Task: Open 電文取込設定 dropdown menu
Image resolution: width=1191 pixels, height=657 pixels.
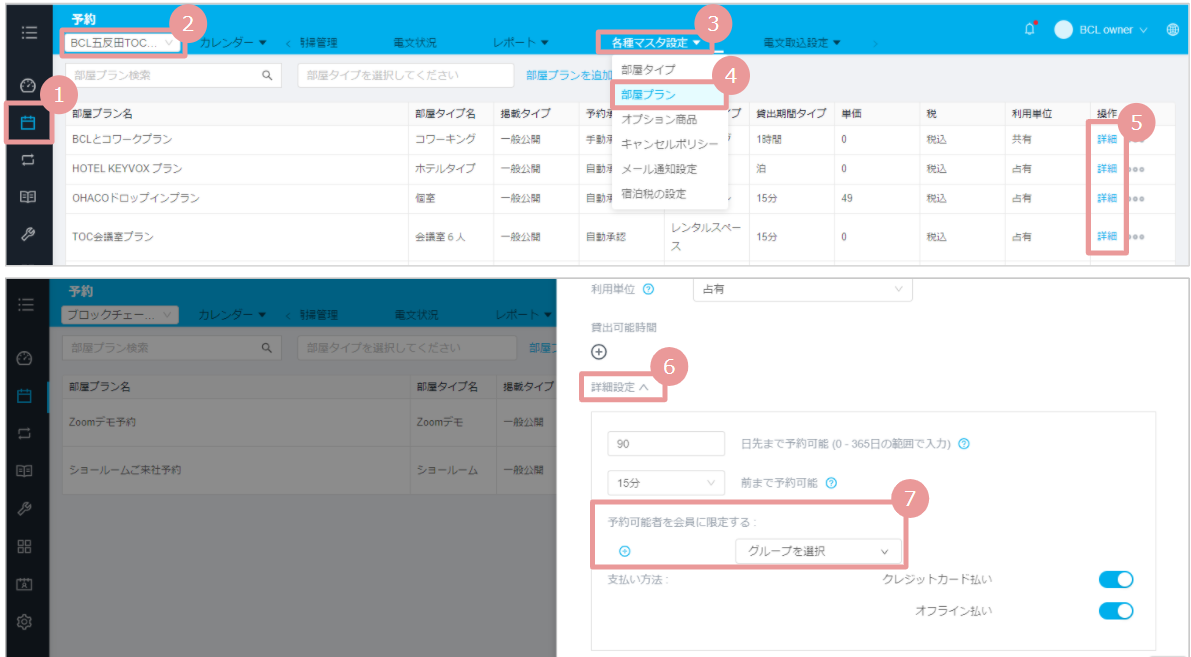Action: pos(801,43)
